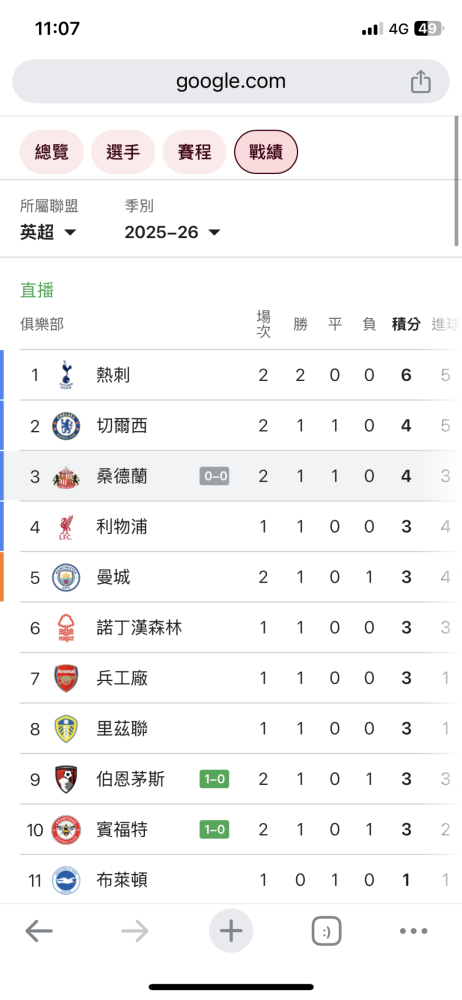Select the 選手 tab
This screenshot has width=462, height=1000.
tap(123, 152)
